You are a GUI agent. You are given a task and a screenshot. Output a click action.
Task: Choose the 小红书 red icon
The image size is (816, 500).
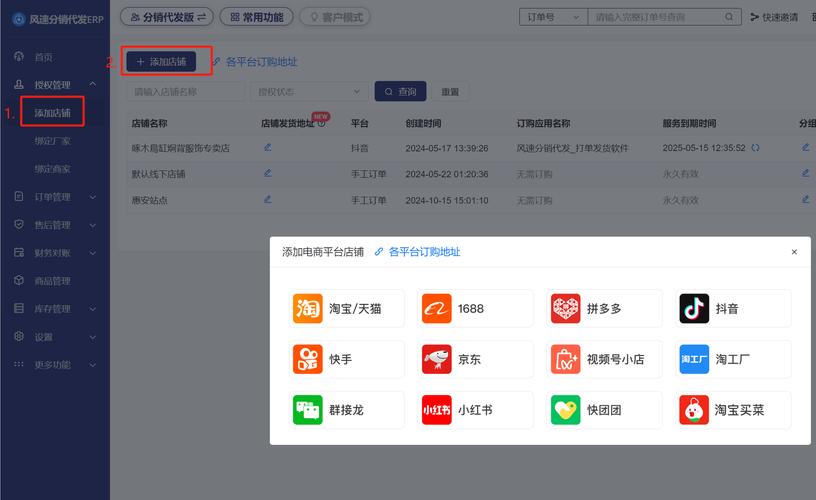pos(437,410)
